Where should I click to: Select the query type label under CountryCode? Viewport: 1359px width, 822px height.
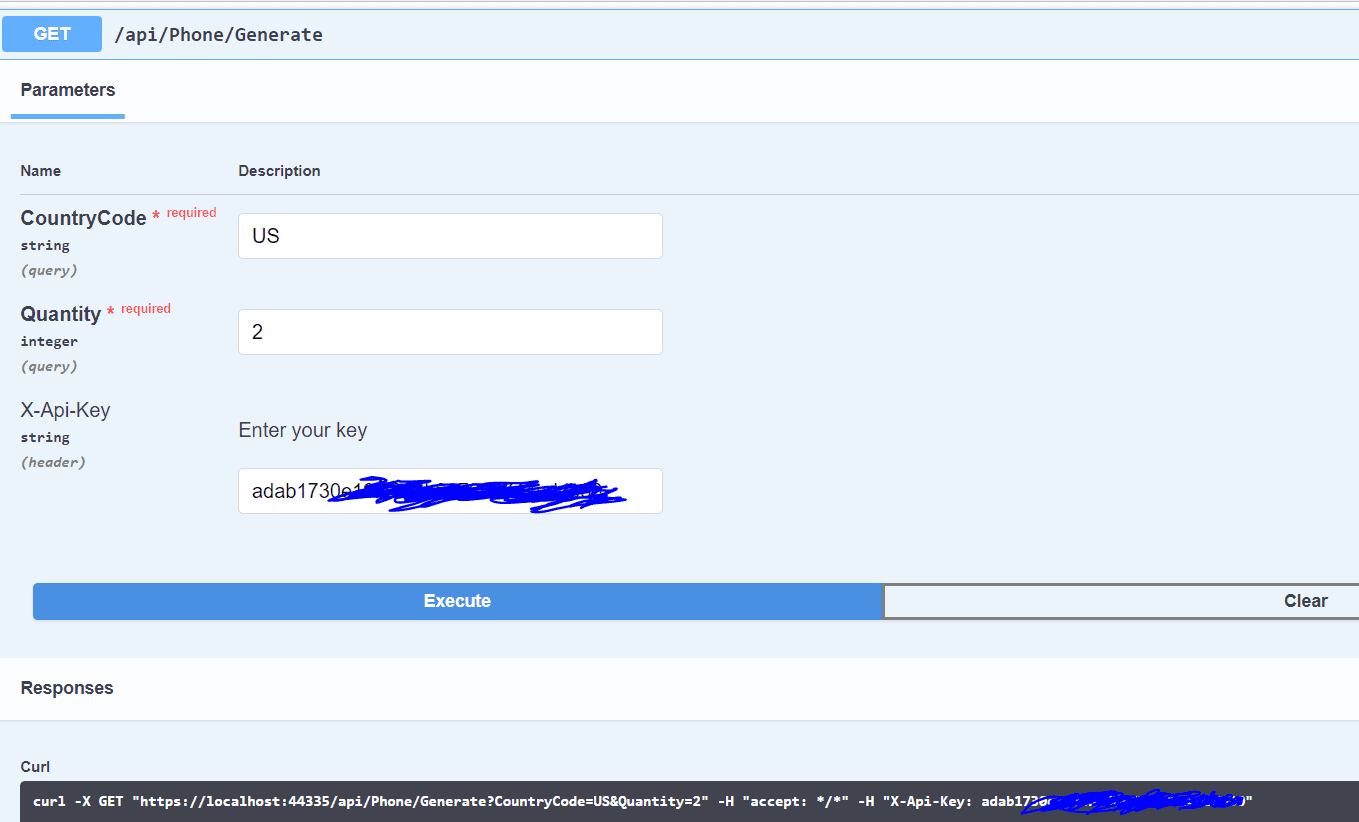pos(48,269)
